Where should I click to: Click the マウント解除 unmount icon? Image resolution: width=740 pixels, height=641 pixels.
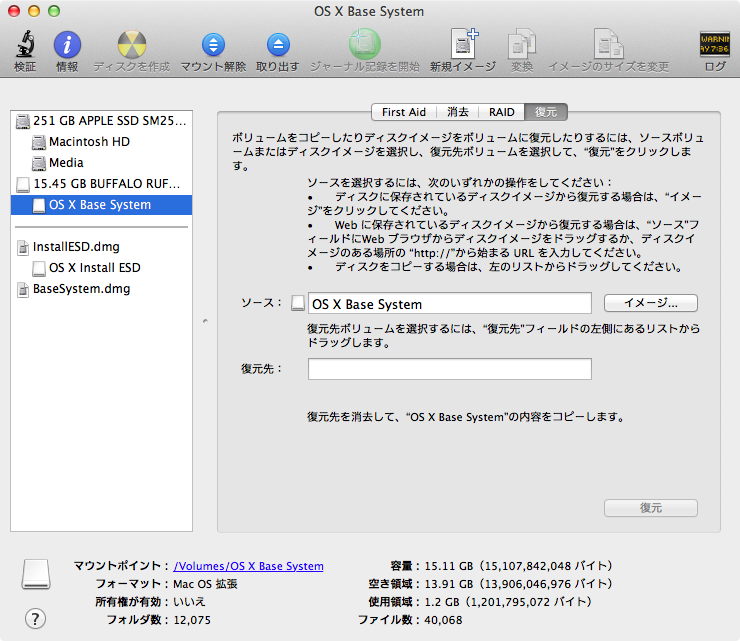point(213,45)
